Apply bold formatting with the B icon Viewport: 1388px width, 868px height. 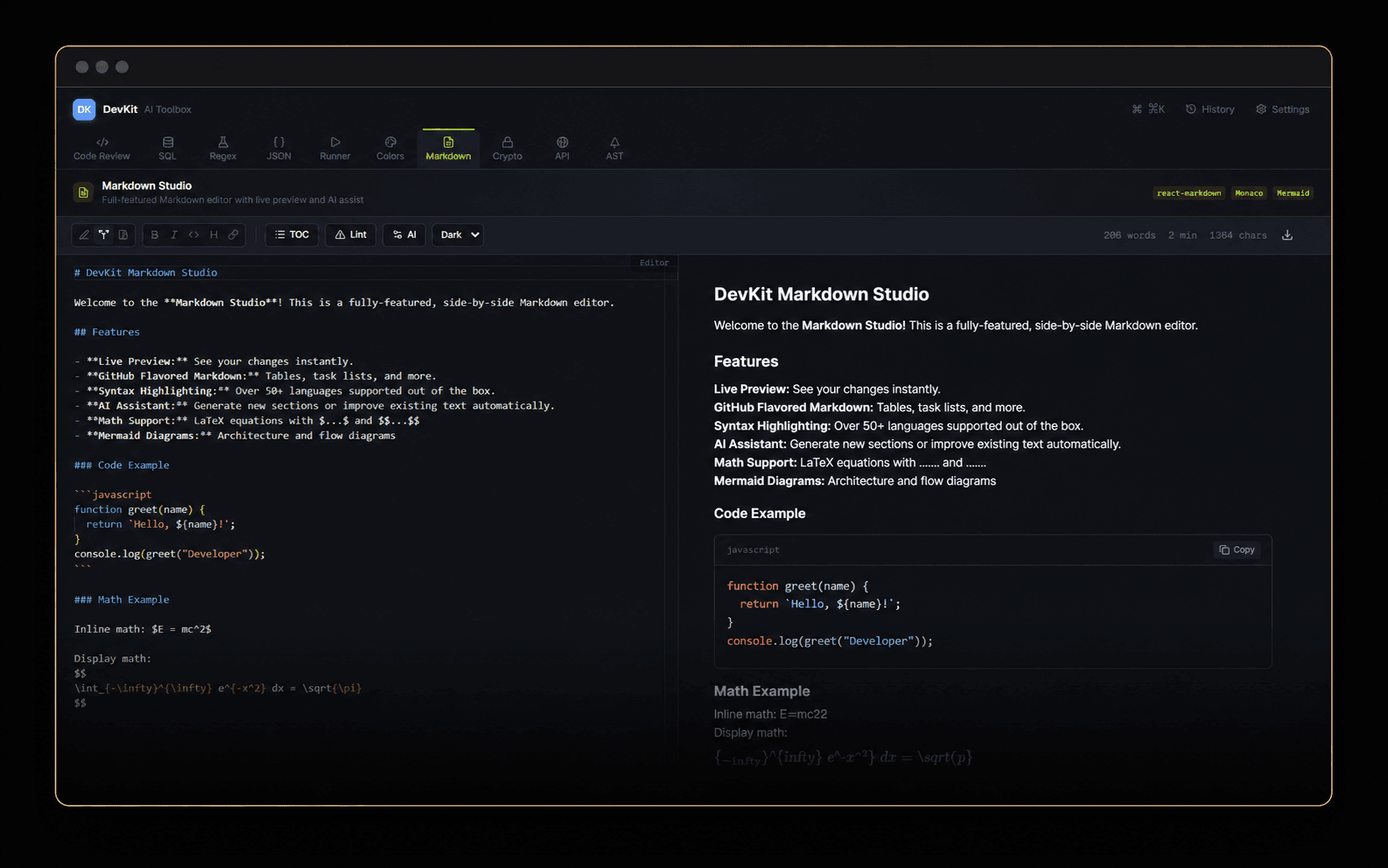[x=155, y=234]
